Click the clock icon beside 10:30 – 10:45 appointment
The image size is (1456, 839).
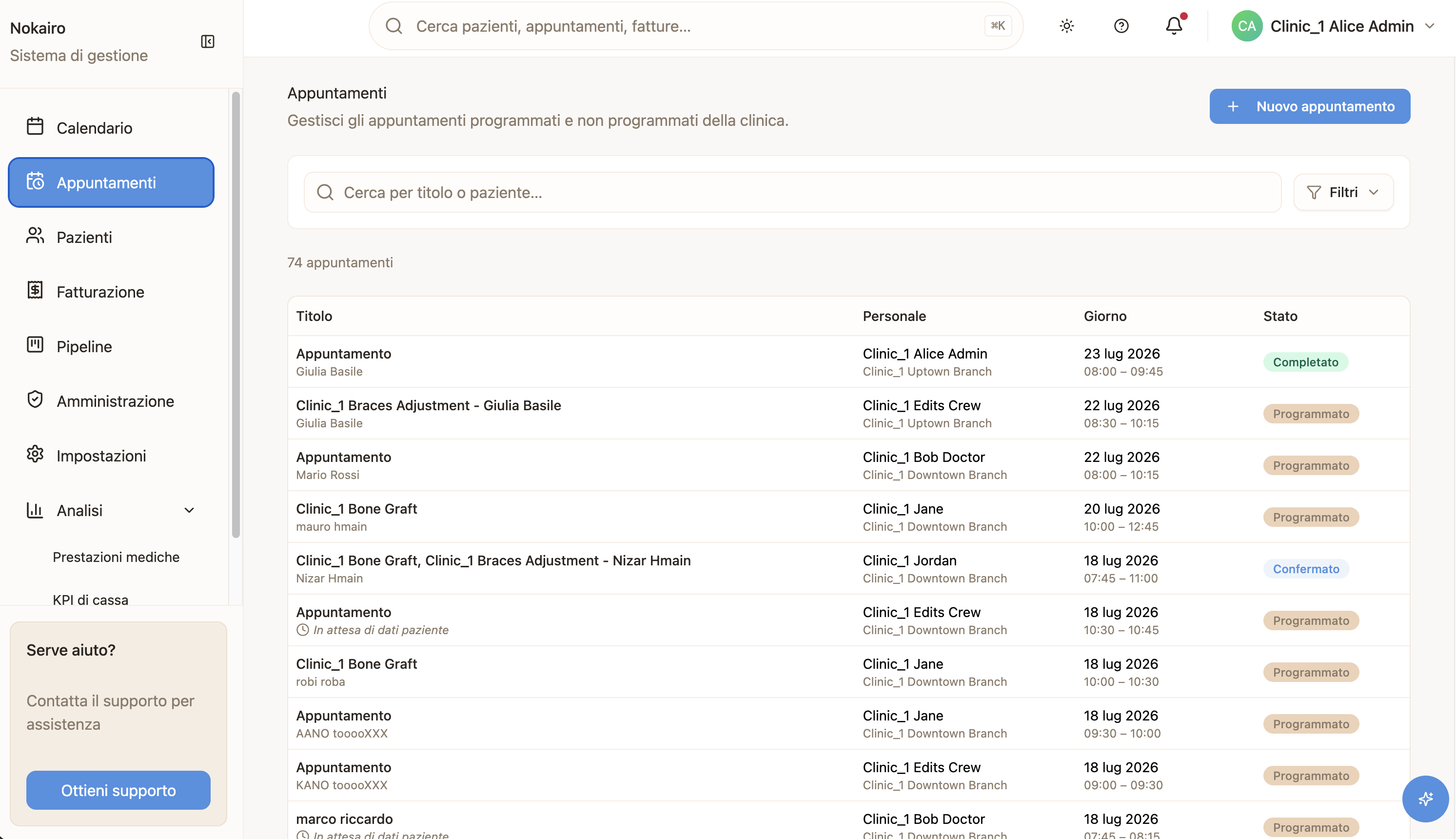302,630
